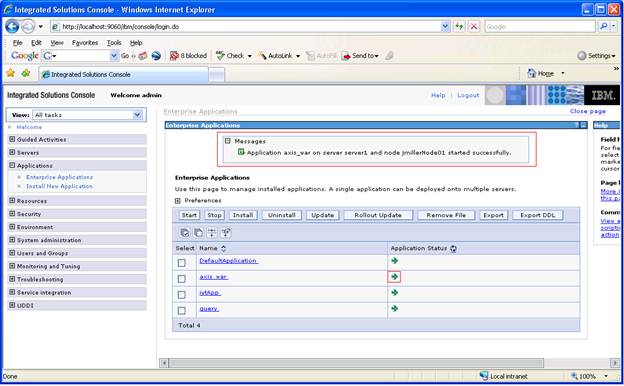Image resolution: width=624 pixels, height=386 pixels.
Task: Click the Start button
Action: [189, 215]
